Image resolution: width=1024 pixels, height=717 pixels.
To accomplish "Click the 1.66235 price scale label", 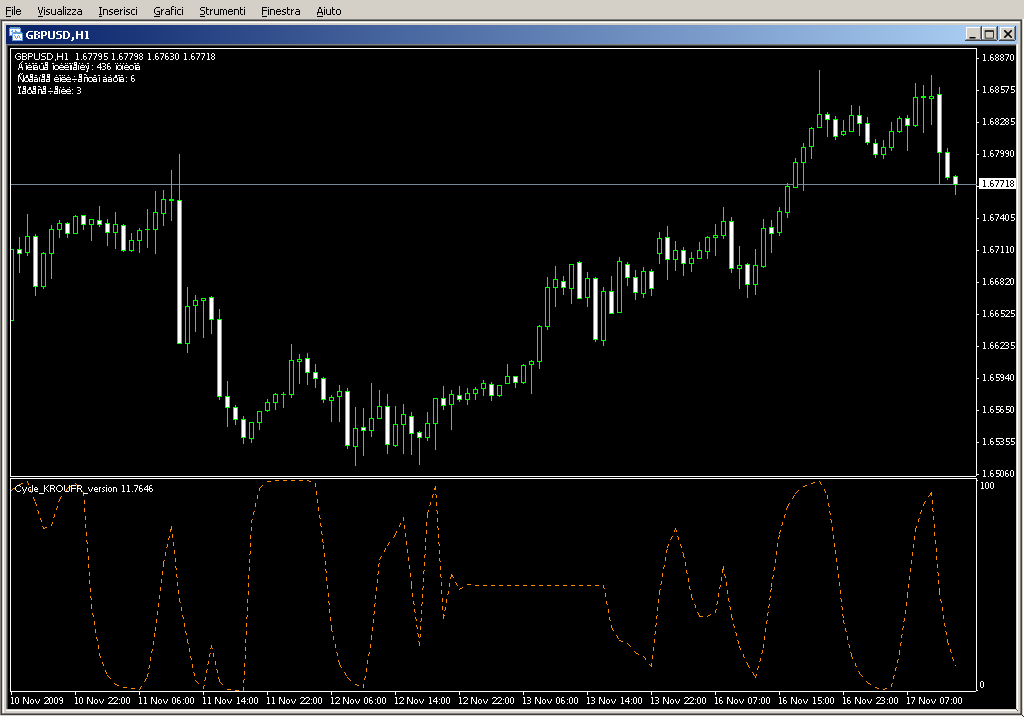I will click(x=999, y=345).
